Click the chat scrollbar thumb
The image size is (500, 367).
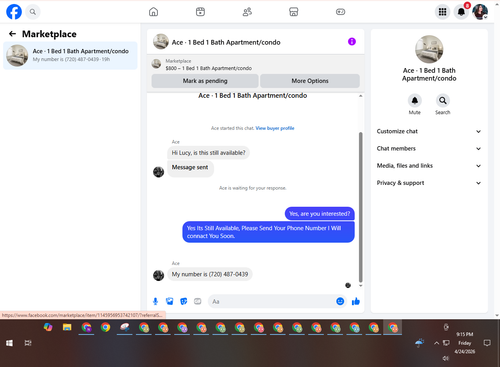point(360,207)
